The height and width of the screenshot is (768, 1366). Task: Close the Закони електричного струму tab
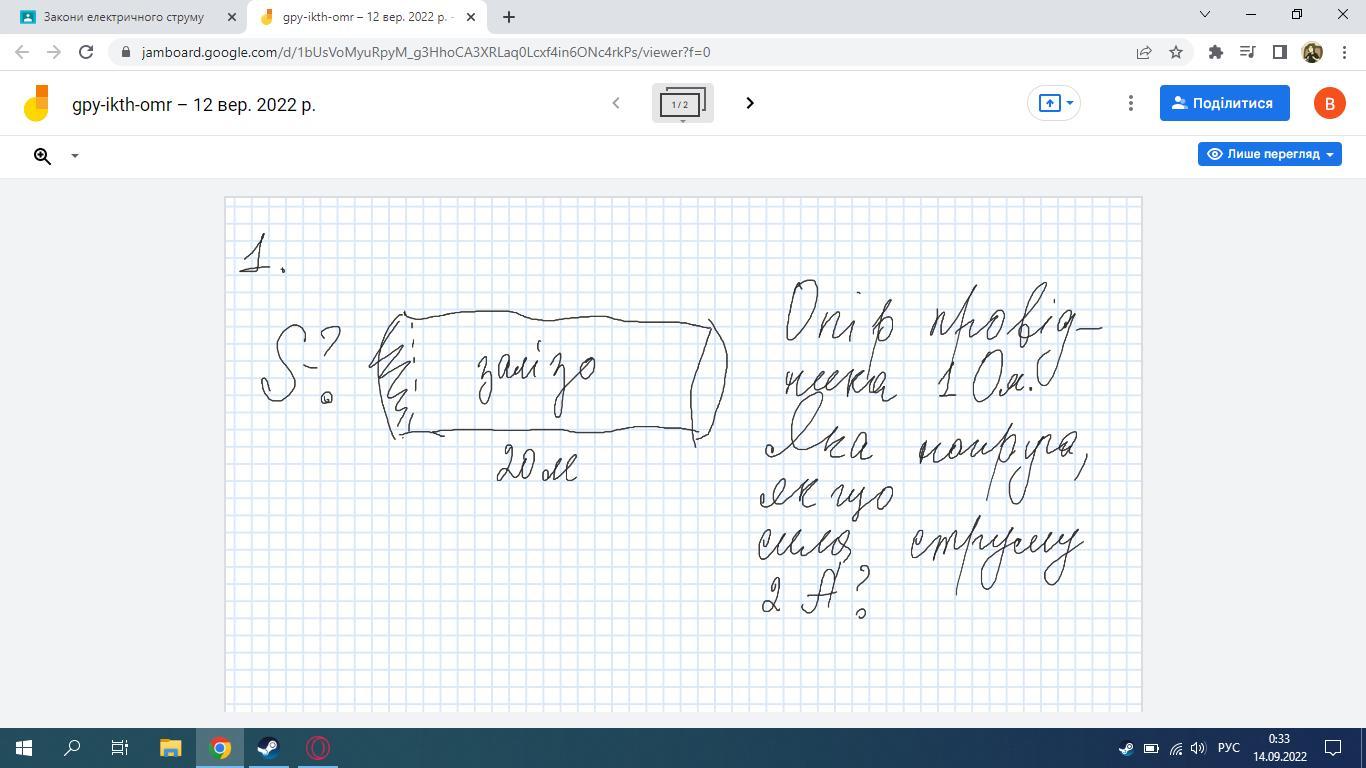coord(232,17)
